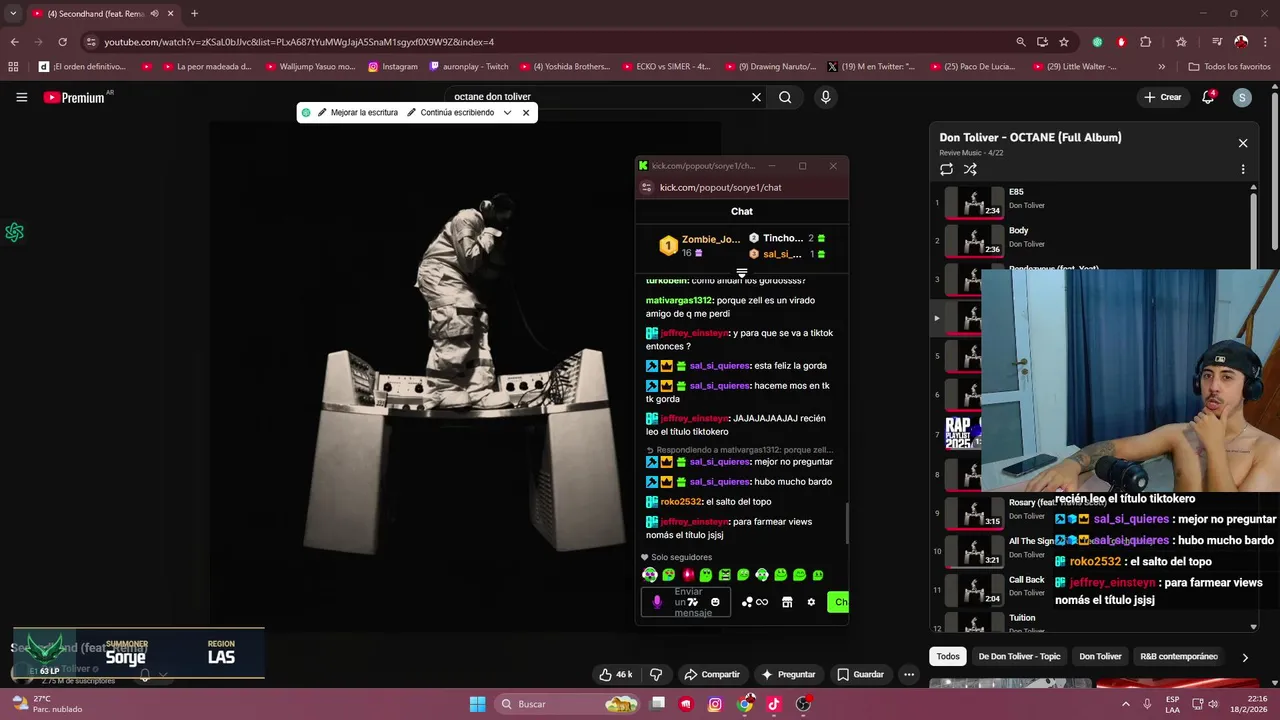Reload page in Chrome toolbar
Screen dimensions: 1280x720
point(62,42)
